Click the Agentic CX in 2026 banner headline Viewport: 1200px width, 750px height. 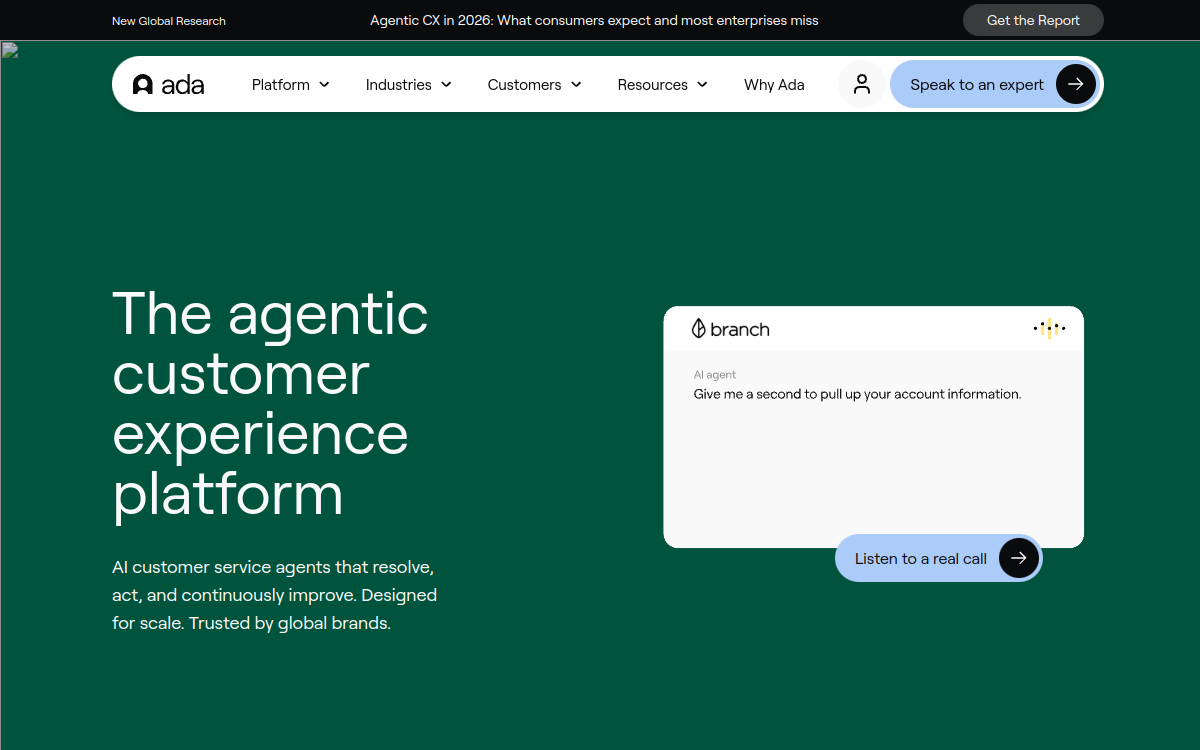594,20
